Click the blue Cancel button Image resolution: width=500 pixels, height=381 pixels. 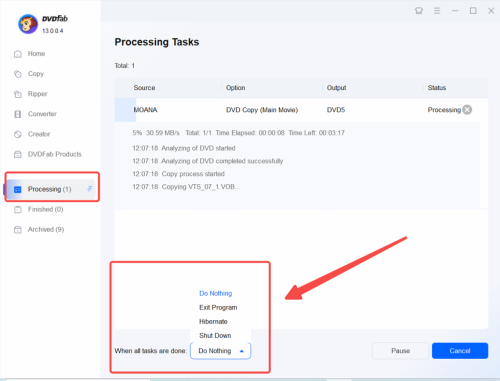(x=460, y=351)
